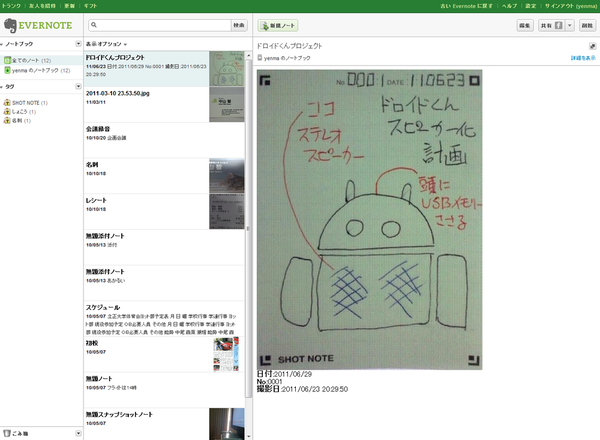Select the 名刺 note title in list
This screenshot has width=600, height=440.
coord(92,165)
